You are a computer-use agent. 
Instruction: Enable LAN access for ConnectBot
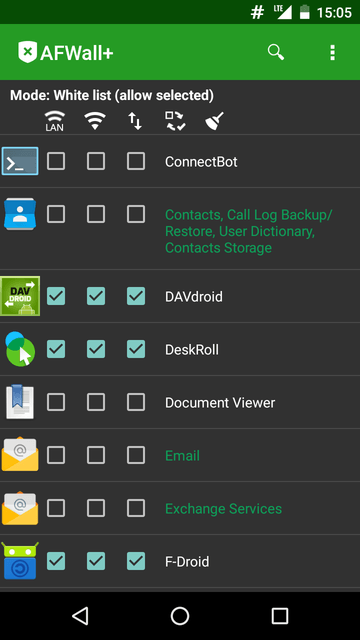pos(56,161)
